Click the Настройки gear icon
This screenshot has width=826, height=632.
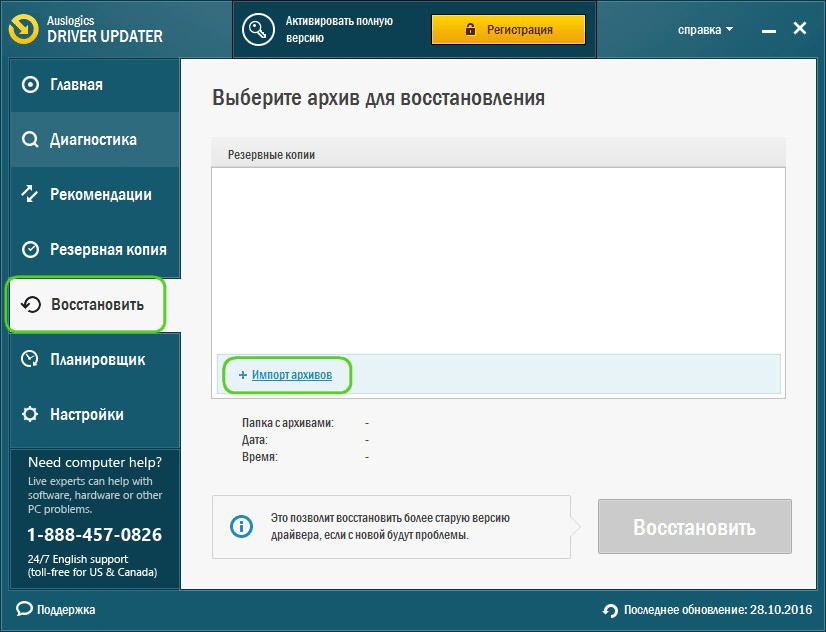point(30,414)
